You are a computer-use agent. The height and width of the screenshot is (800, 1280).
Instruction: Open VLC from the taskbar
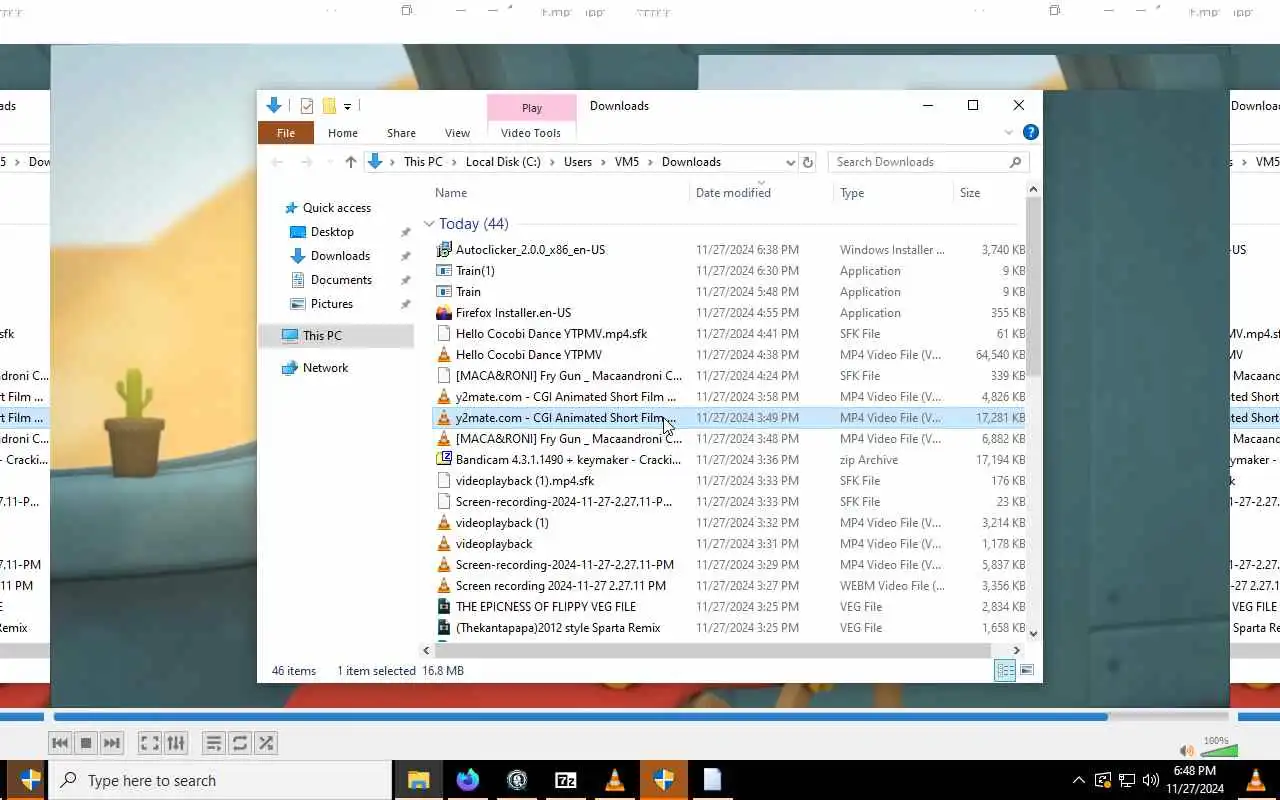click(x=615, y=780)
